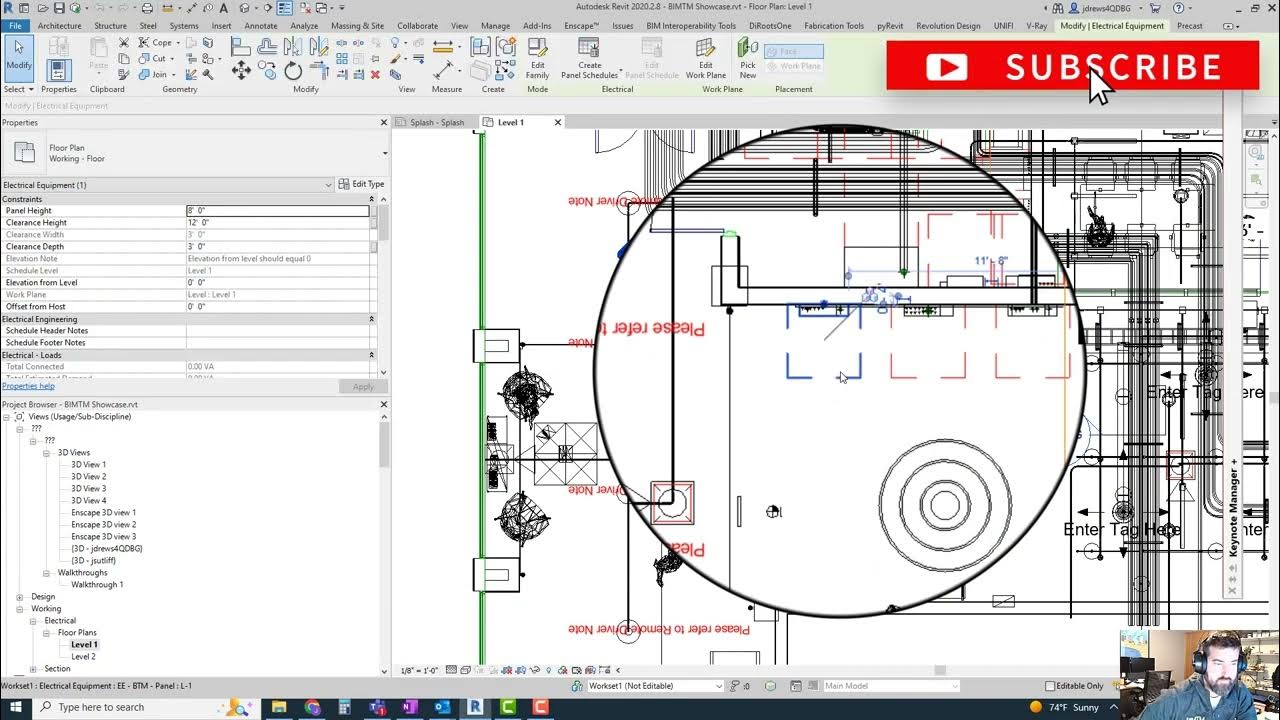
Task: Click the taskbar search box
Action: (145, 707)
